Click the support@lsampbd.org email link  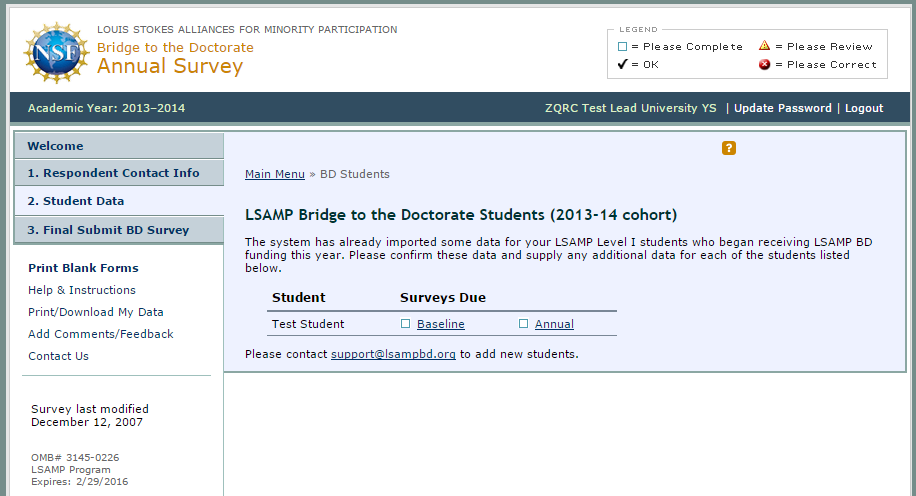(x=393, y=354)
